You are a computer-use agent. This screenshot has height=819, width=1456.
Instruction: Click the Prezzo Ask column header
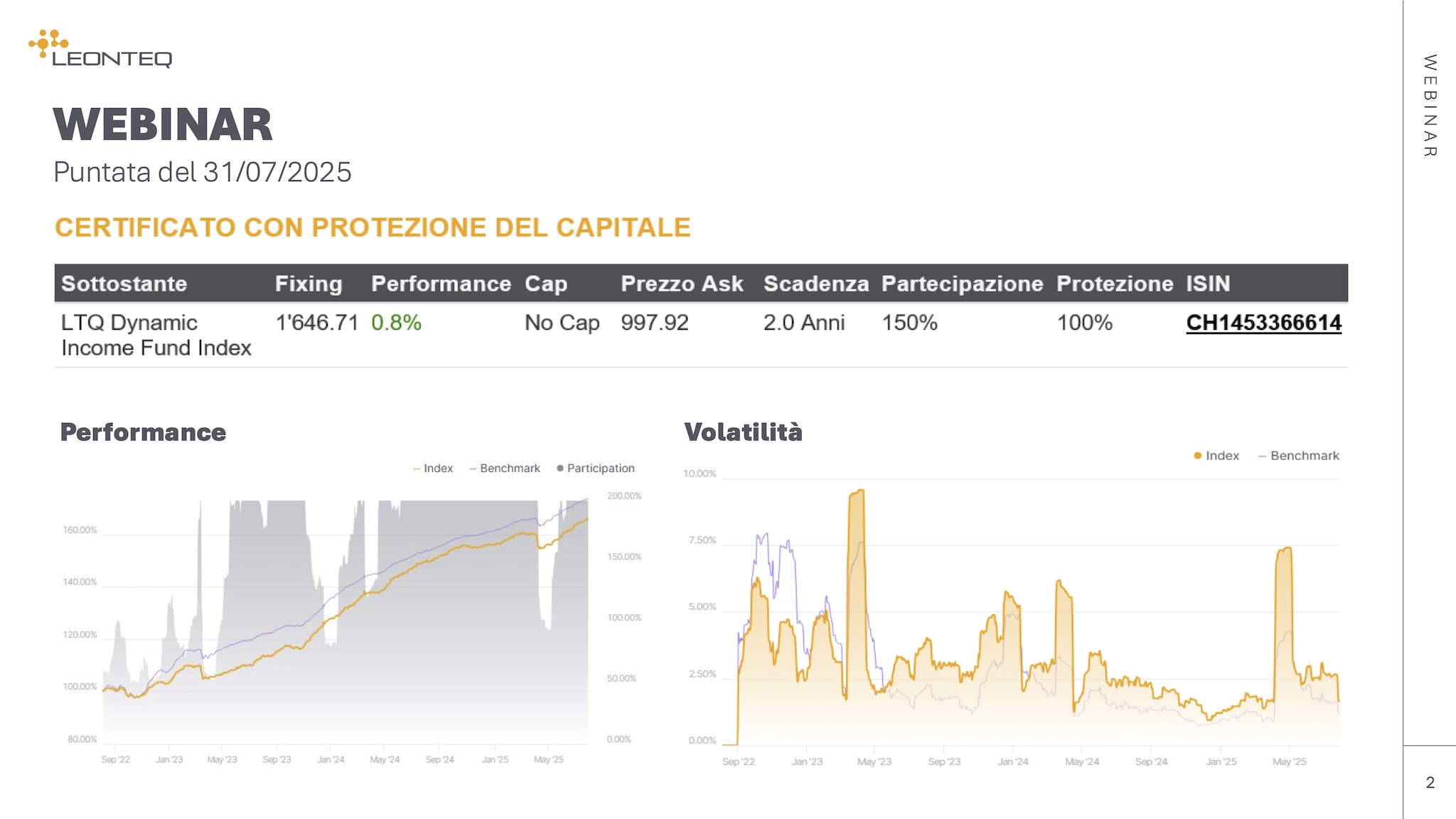tap(682, 284)
